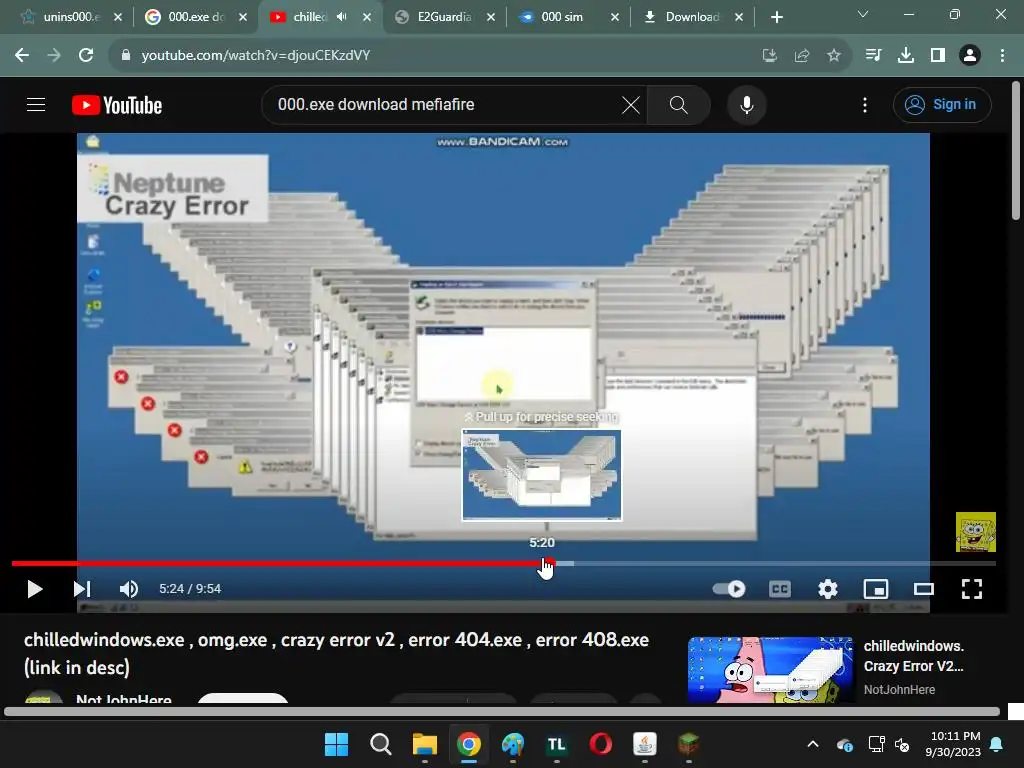
Task: Open the clock showing 10:11 PM
Action: [953, 744]
